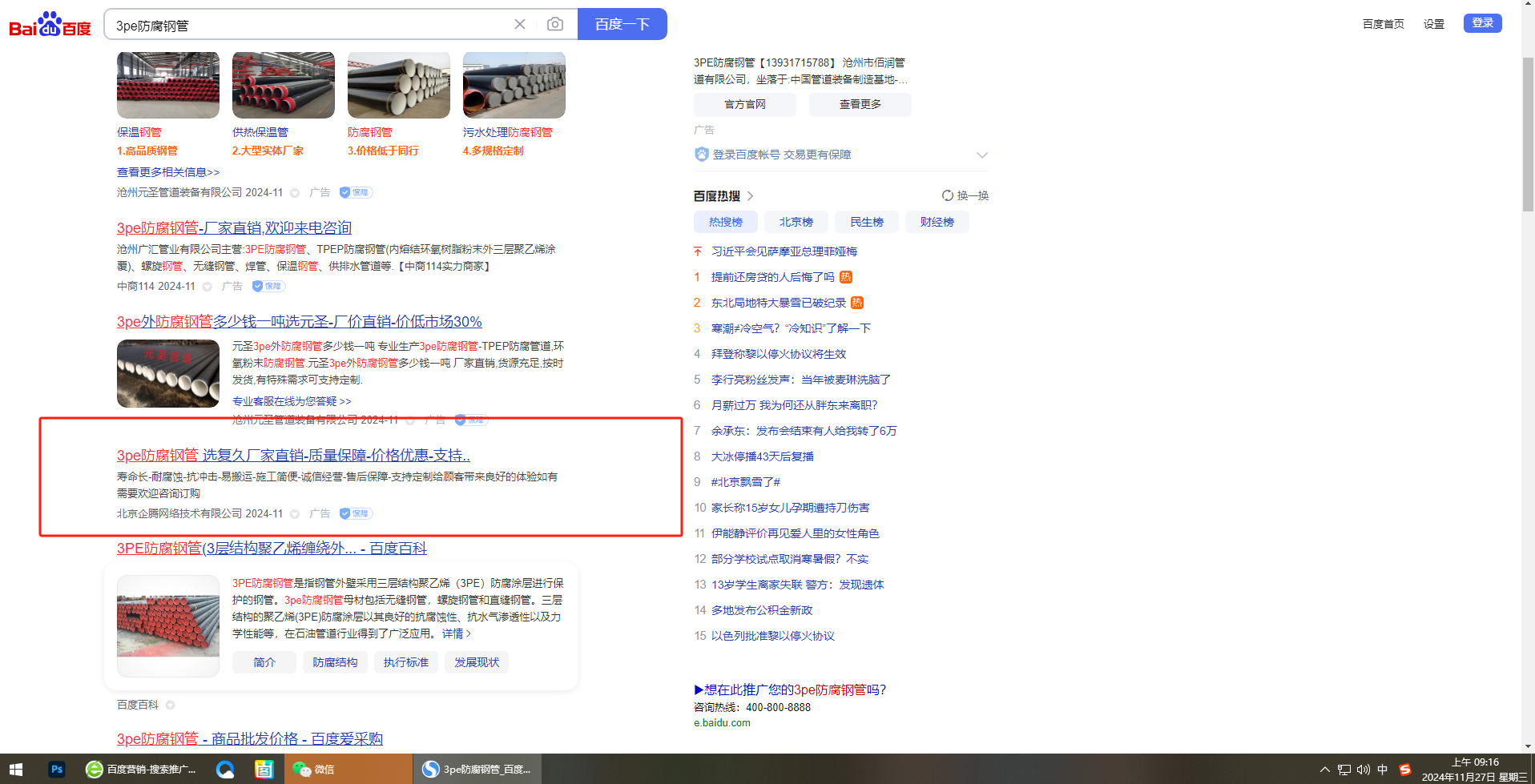Open Photoshop from the taskbar

(56, 769)
